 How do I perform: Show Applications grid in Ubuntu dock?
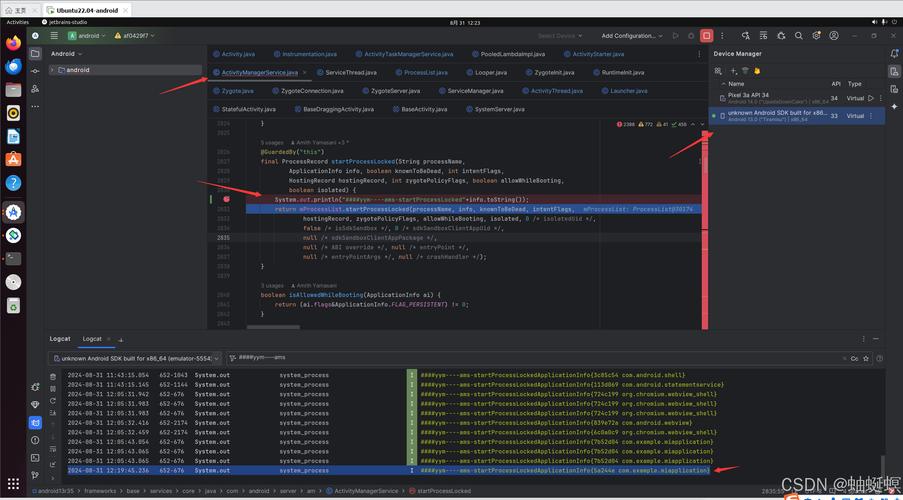(x=13, y=484)
